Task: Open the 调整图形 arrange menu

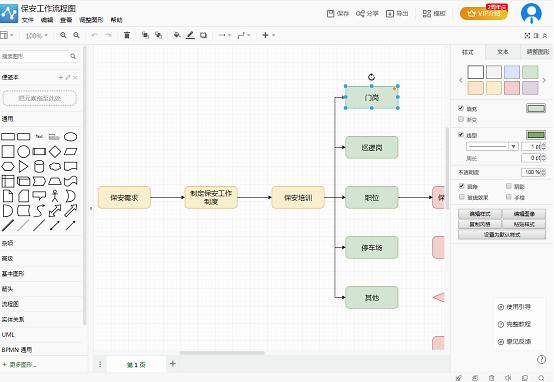Action: [x=91, y=20]
